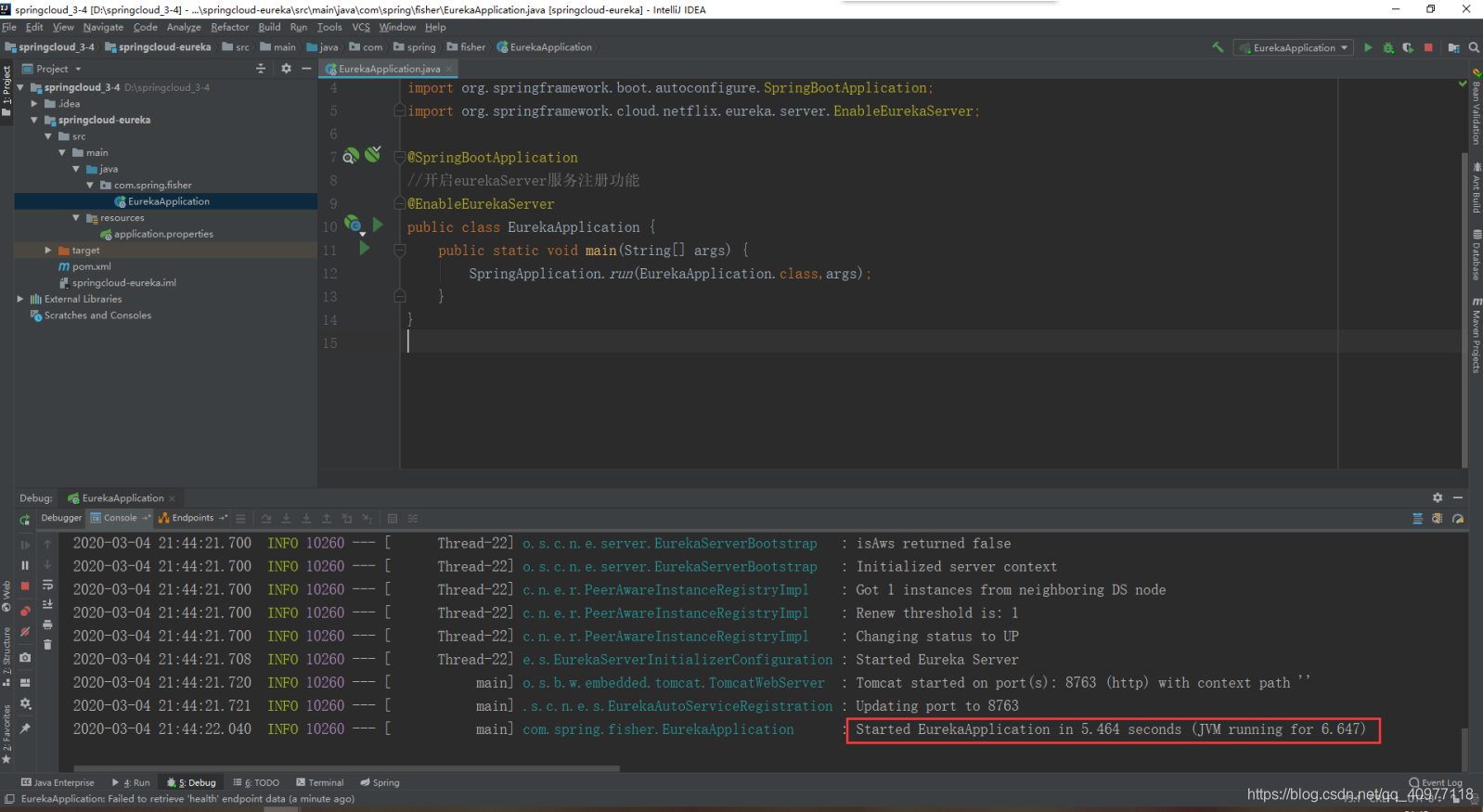The image size is (1483, 812).
Task: Toggle pin tab in debug sidebar
Action: pyautogui.click(x=25, y=728)
